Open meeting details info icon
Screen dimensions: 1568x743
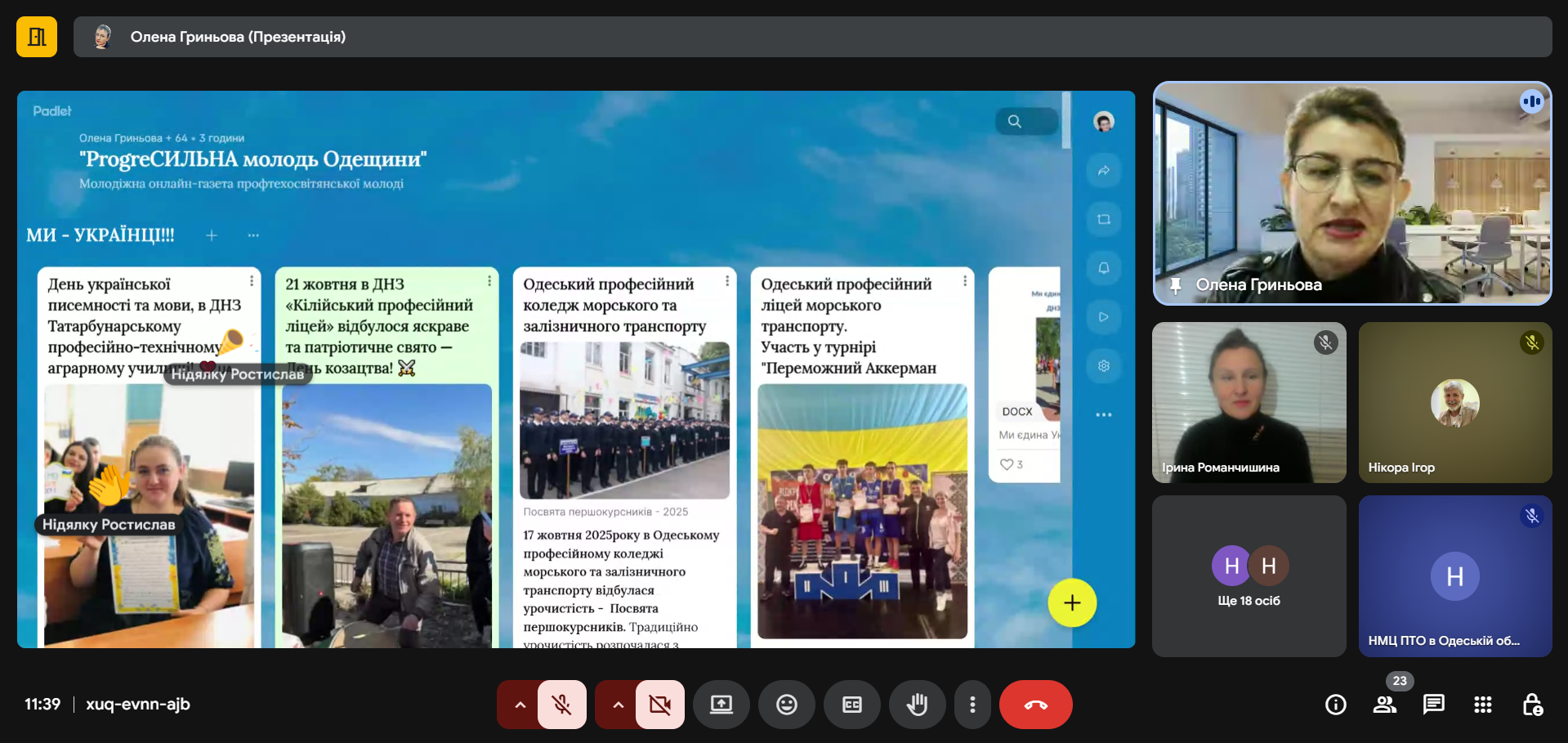1335,704
